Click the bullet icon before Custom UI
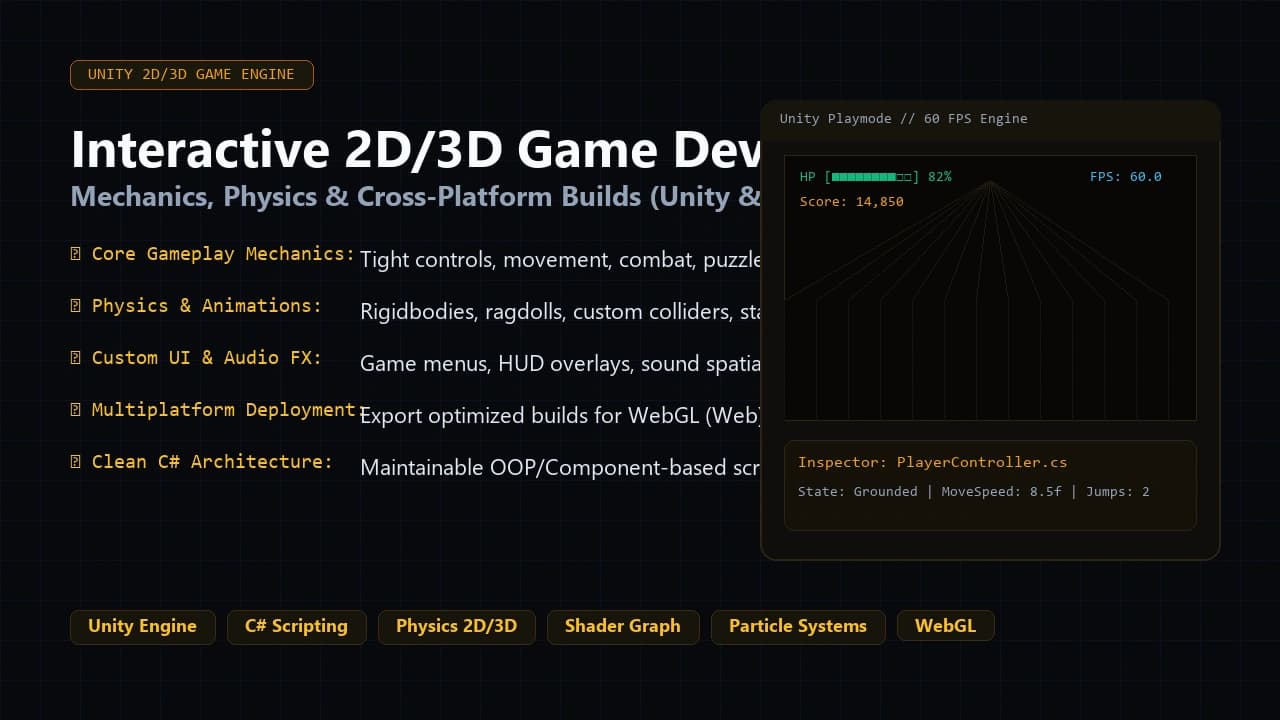Screen dimensions: 1280x720 tap(76, 358)
